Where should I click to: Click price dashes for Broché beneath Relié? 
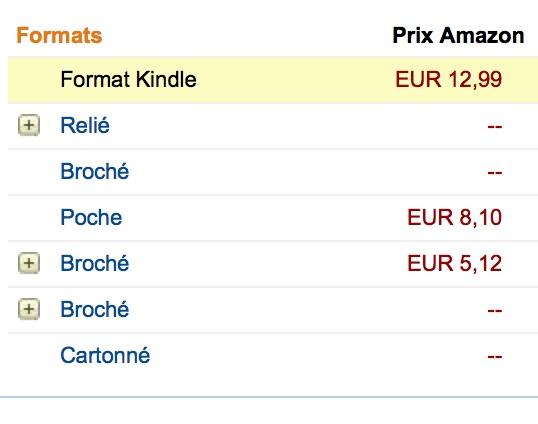(495, 173)
